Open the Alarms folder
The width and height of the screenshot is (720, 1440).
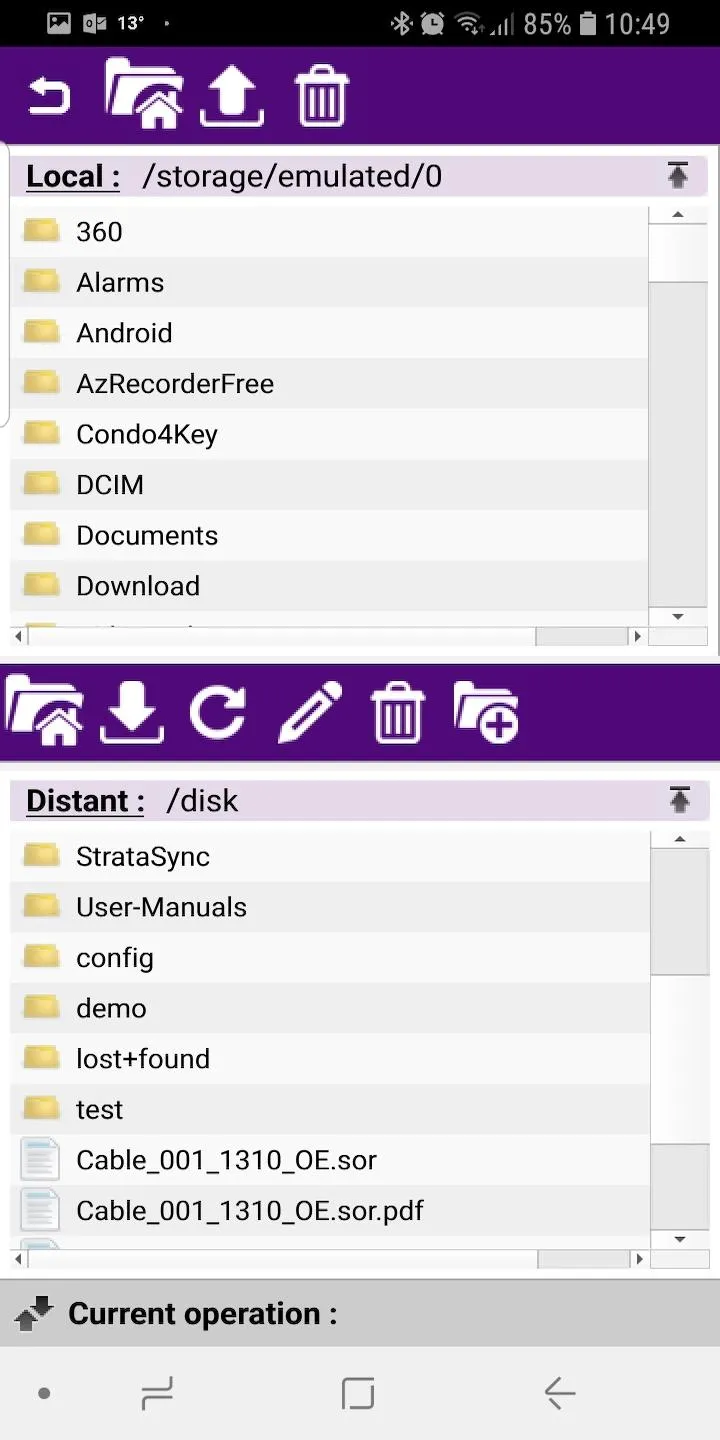[329, 283]
